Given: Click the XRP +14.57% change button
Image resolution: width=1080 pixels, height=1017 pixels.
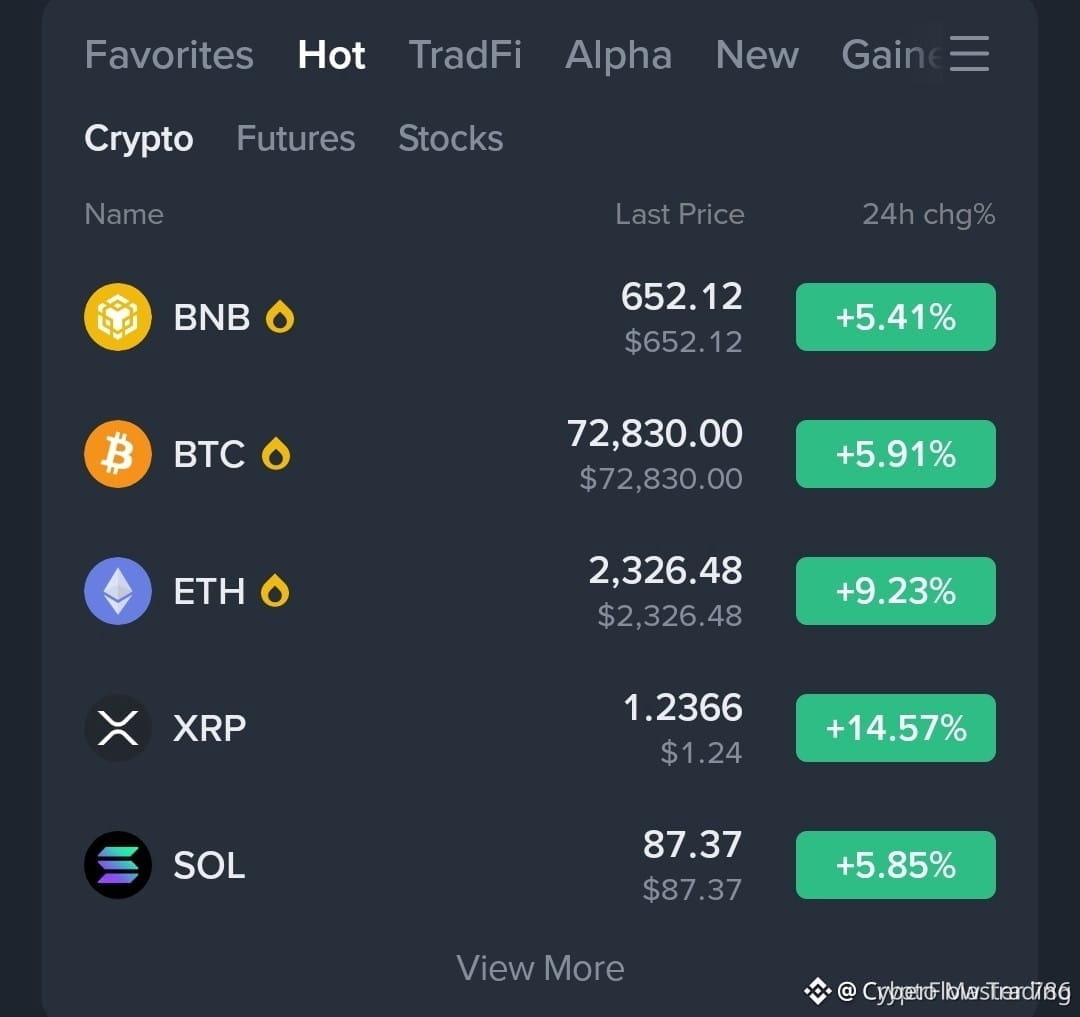Looking at the screenshot, I should 895,728.
